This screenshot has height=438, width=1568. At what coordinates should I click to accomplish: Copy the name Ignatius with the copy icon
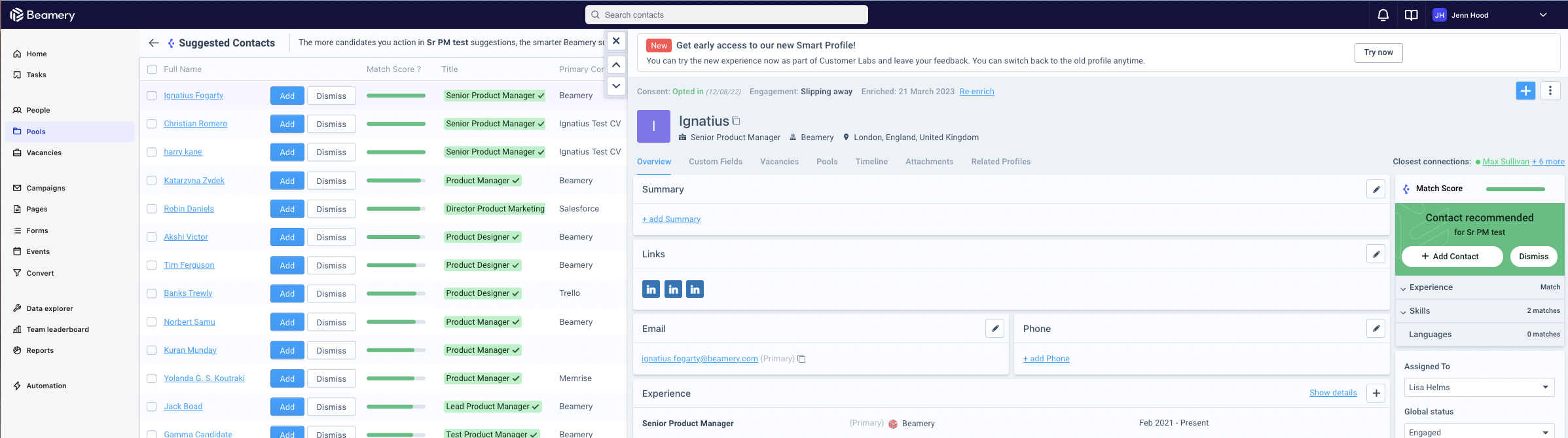coord(736,121)
